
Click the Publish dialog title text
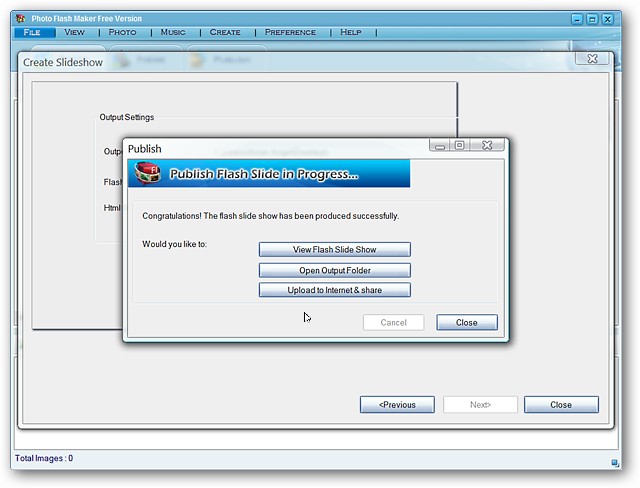point(144,149)
